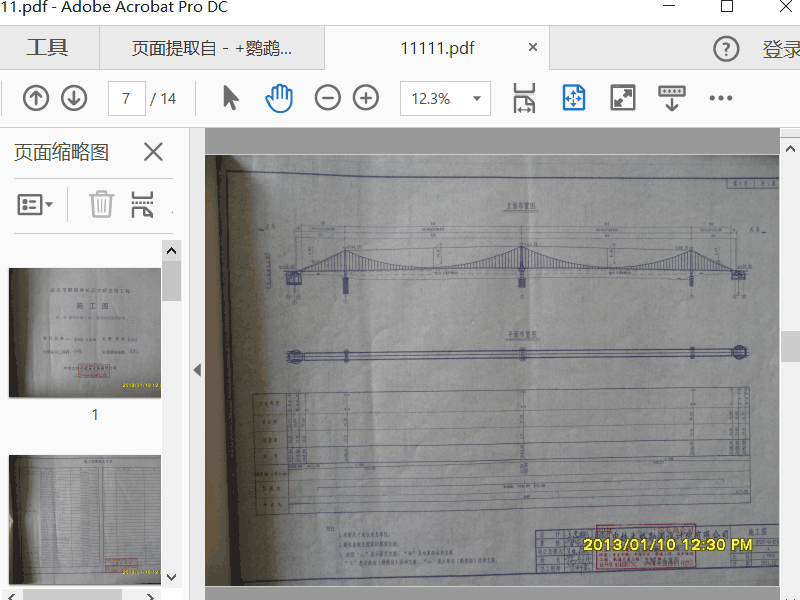Close the 页面缩略图 panel
The image size is (800, 600).
pyautogui.click(x=153, y=152)
